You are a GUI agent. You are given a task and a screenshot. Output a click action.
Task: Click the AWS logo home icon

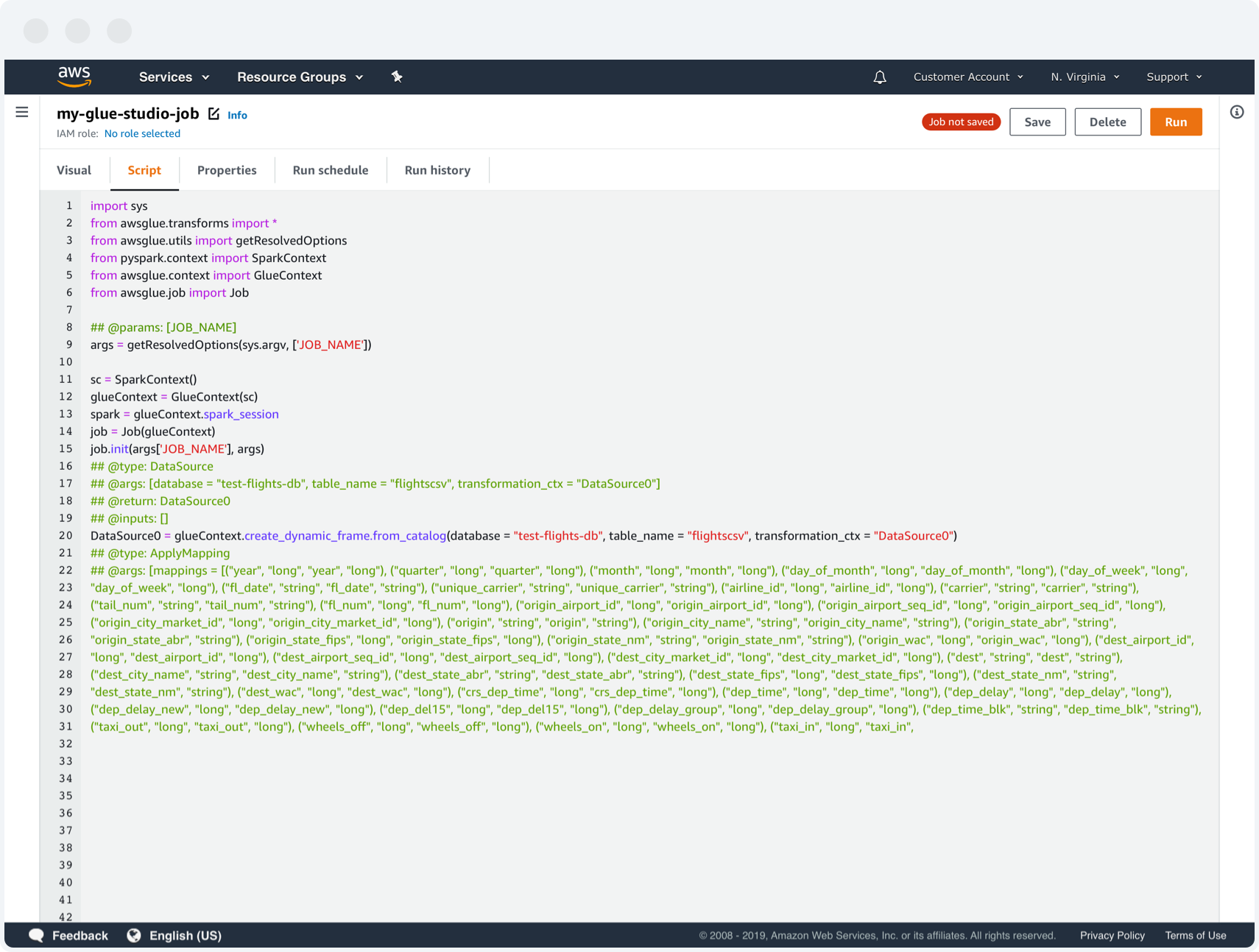pyautogui.click(x=74, y=77)
